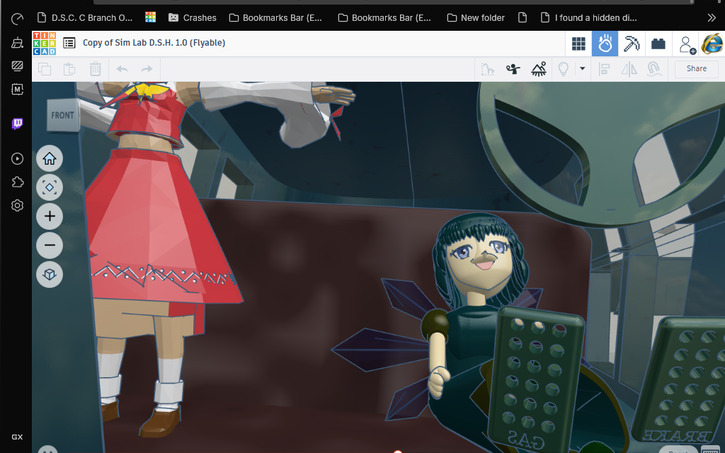The width and height of the screenshot is (725, 453).
Task: Open the Blocks pickaxe workspace
Action: (631, 43)
